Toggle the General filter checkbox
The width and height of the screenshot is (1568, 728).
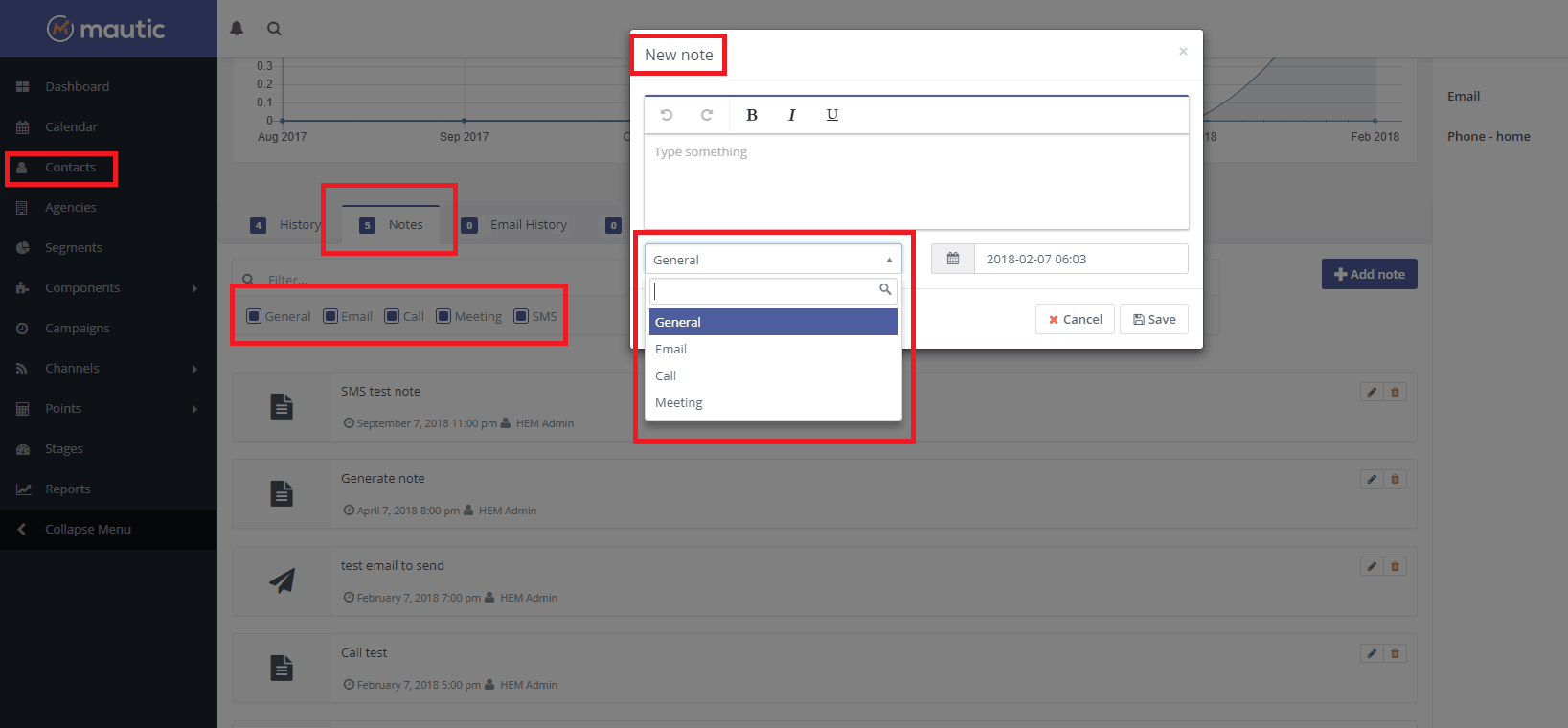coord(254,316)
